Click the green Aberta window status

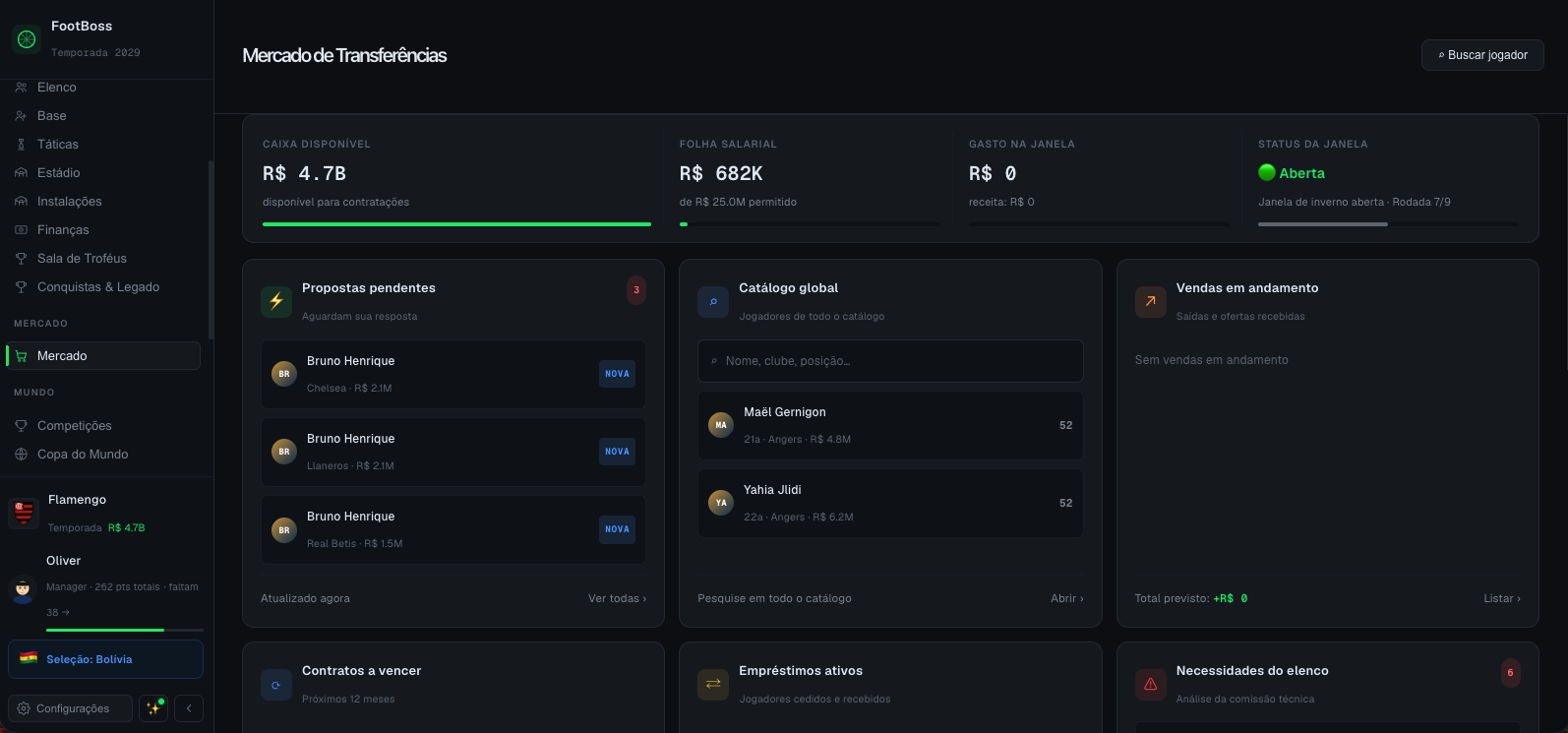pos(1292,173)
